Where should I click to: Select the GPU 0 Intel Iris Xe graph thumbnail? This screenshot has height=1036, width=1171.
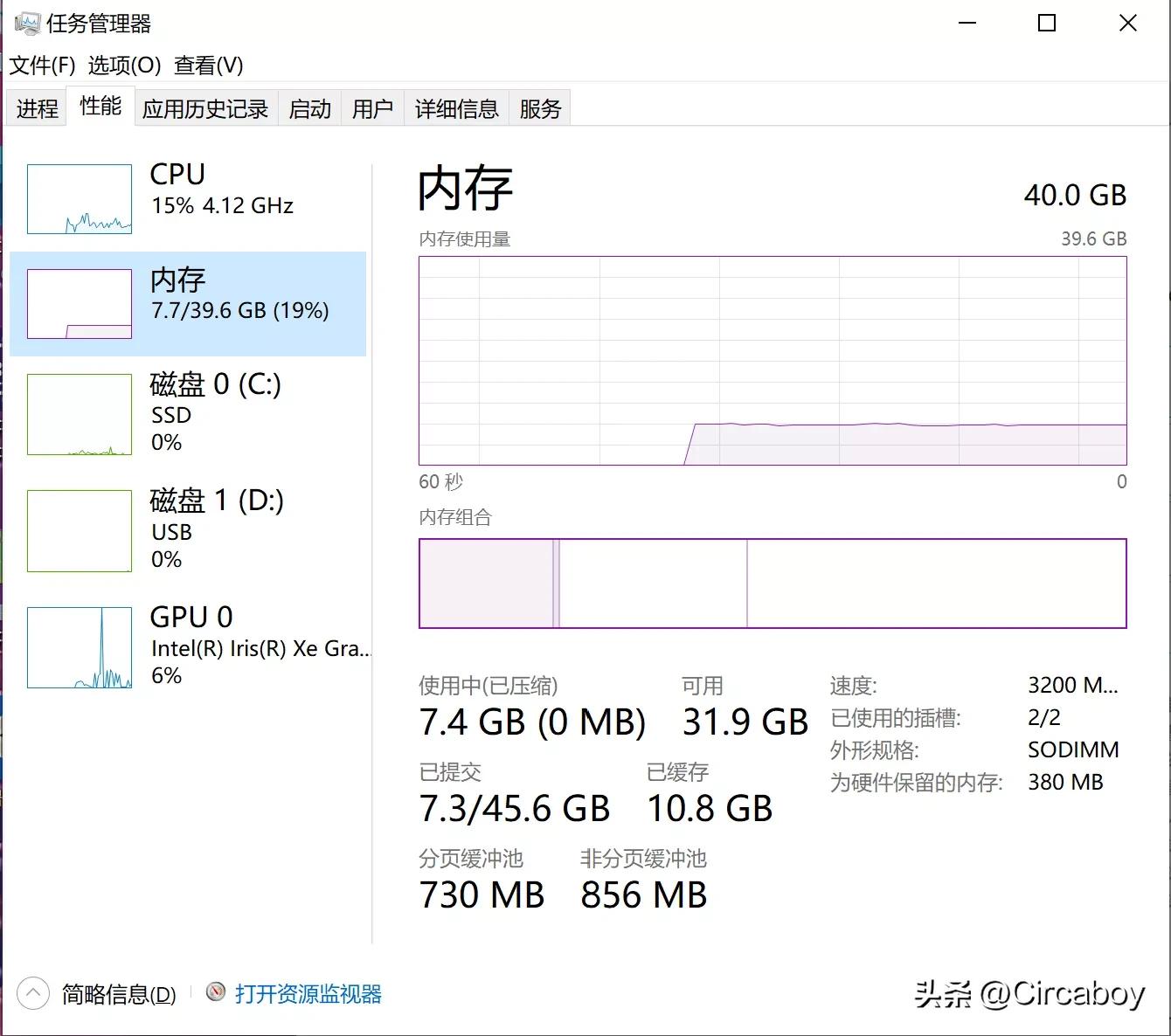80,647
